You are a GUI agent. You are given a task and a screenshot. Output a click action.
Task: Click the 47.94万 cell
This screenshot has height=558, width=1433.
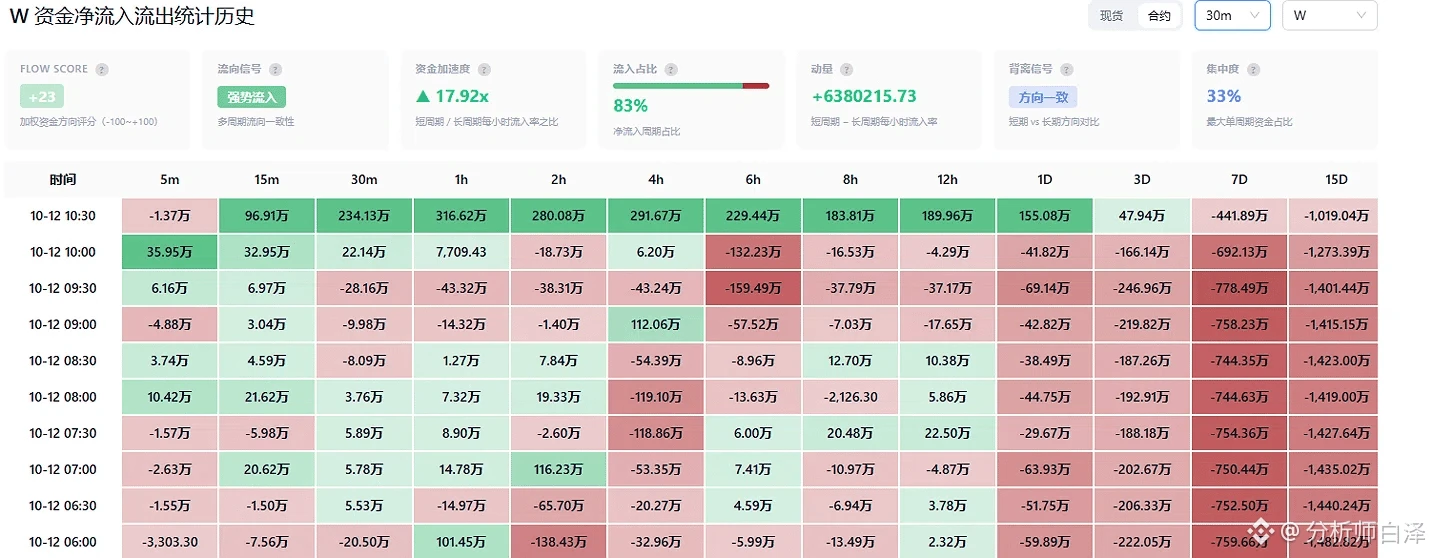point(1142,216)
